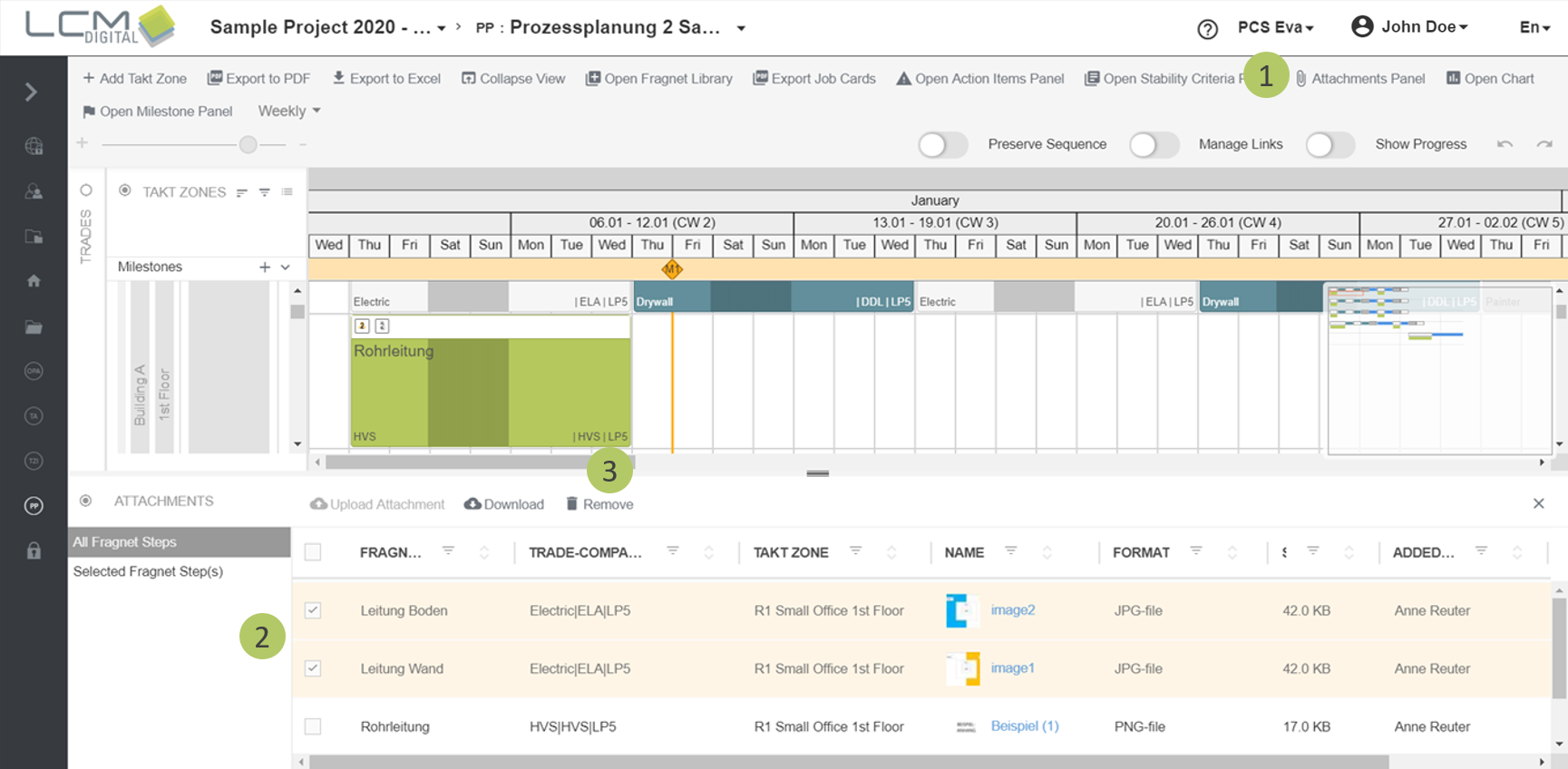Image resolution: width=1568 pixels, height=769 pixels.
Task: Click the redo arrow icon
Action: pyautogui.click(x=1544, y=144)
